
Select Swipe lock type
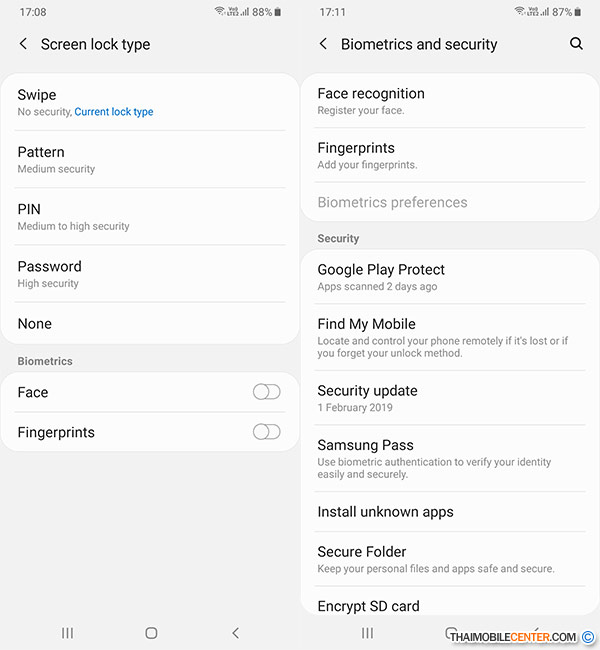(150, 102)
